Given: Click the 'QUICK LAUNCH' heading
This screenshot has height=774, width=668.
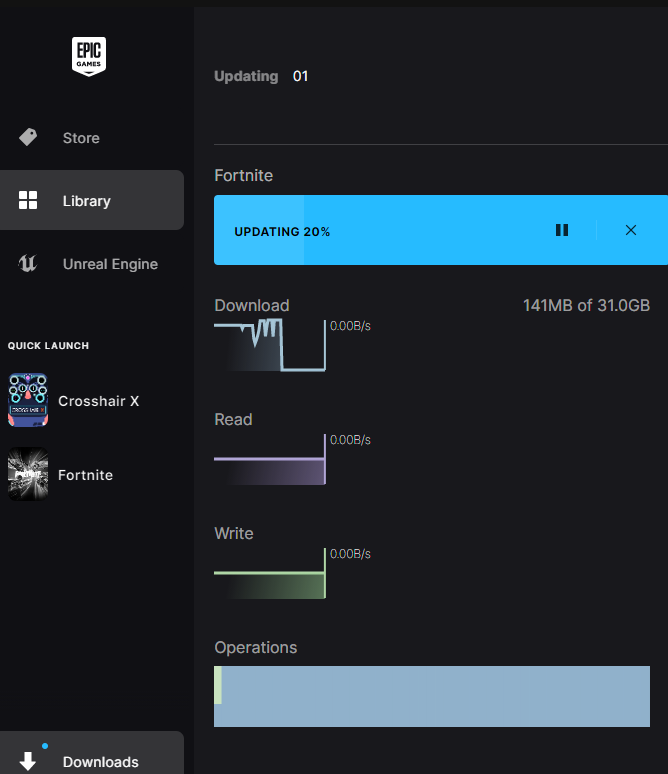Looking at the screenshot, I should (x=48, y=346).
